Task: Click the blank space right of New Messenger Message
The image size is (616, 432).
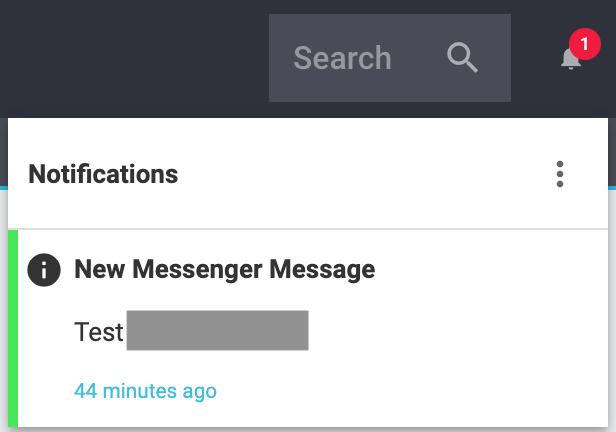Action: 480,270
